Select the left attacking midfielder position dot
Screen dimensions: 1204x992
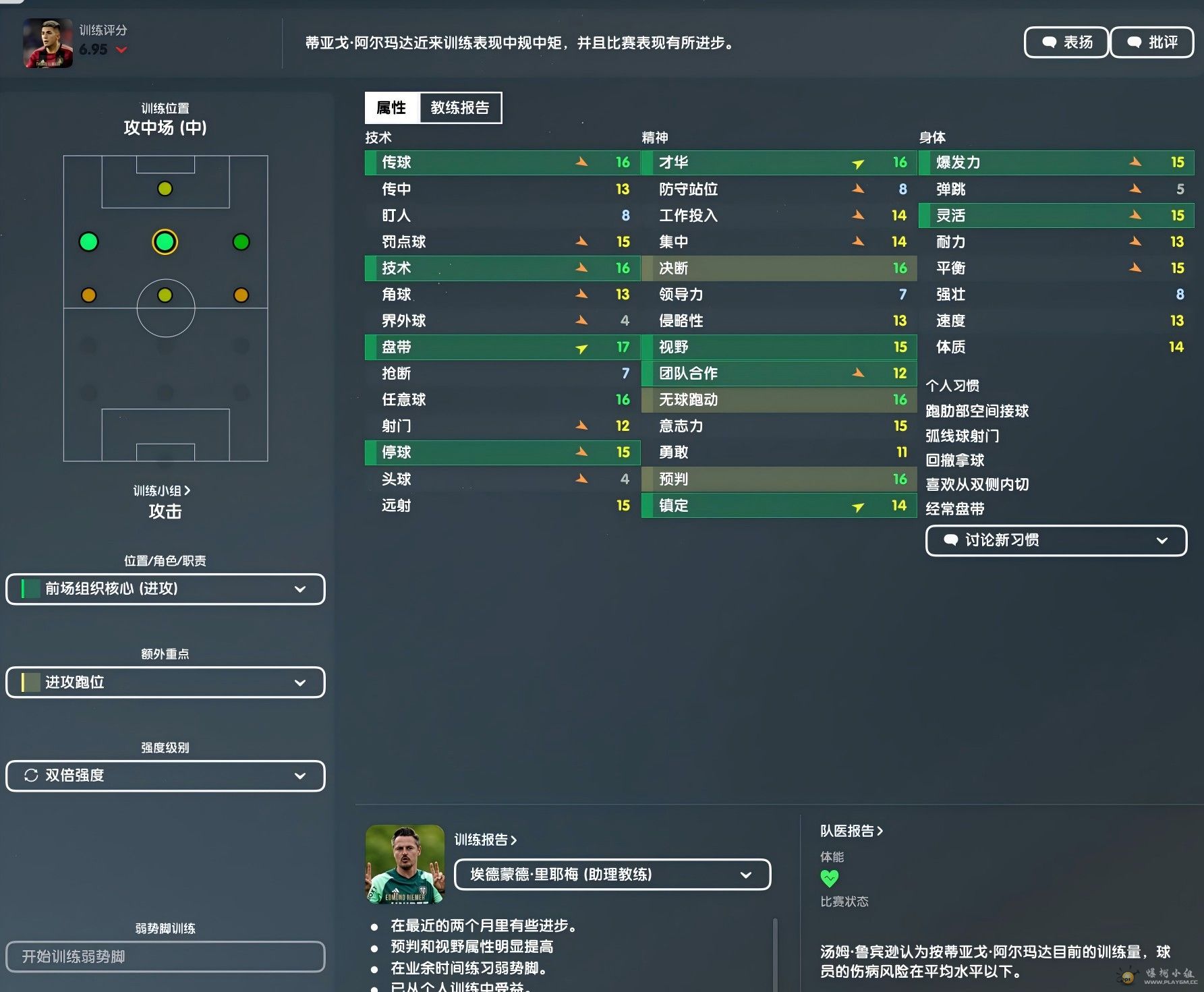coord(88,241)
